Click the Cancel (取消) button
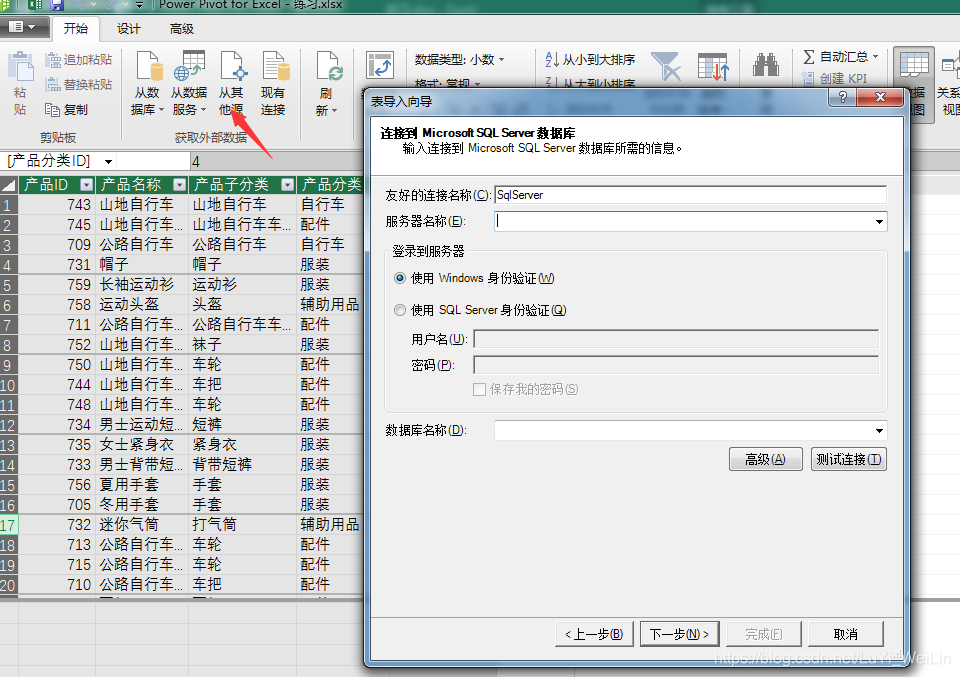The width and height of the screenshot is (960, 677). click(x=846, y=634)
